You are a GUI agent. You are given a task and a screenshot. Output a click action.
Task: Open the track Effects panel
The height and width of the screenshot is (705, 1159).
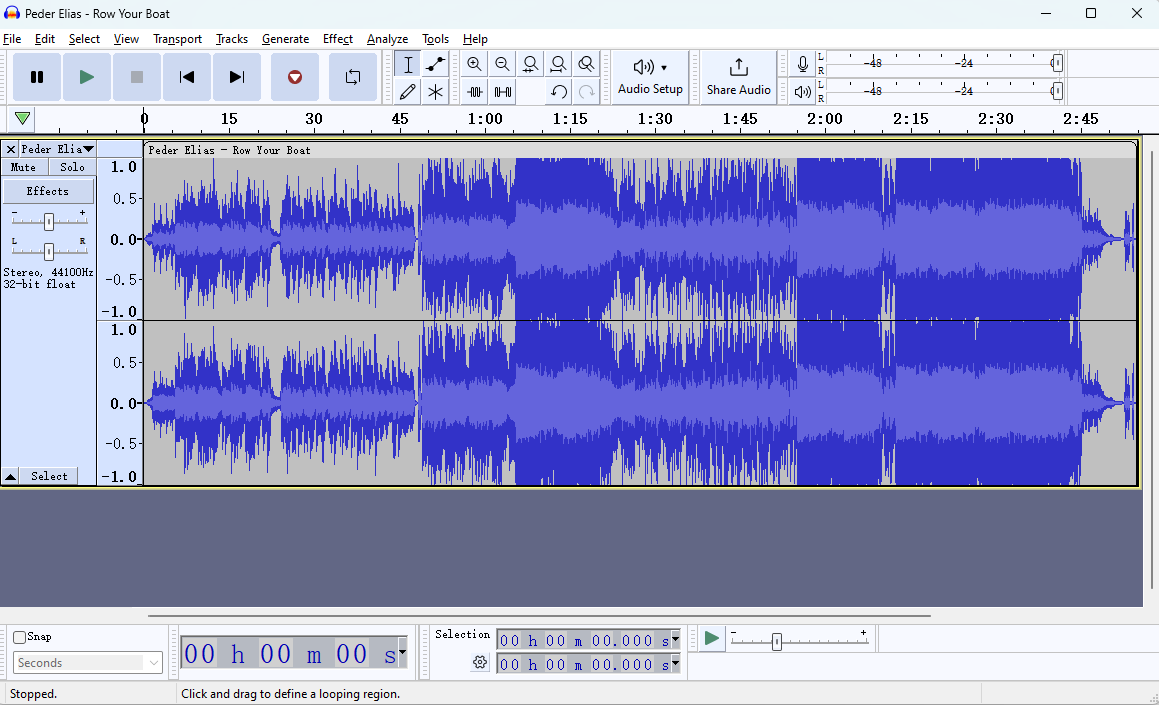[x=48, y=191]
